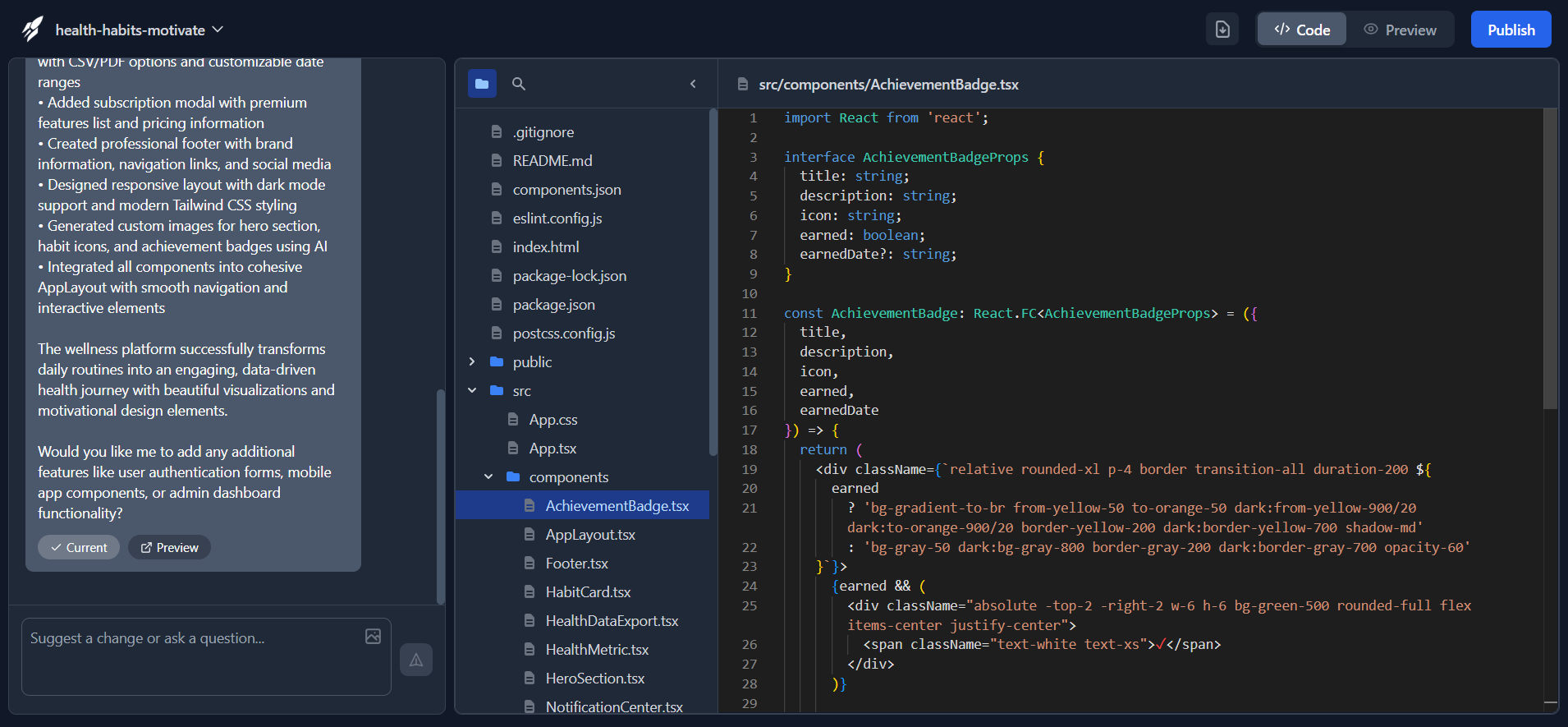The height and width of the screenshot is (727, 1568).
Task: Click the Preview button under chat message
Action: coord(169,547)
